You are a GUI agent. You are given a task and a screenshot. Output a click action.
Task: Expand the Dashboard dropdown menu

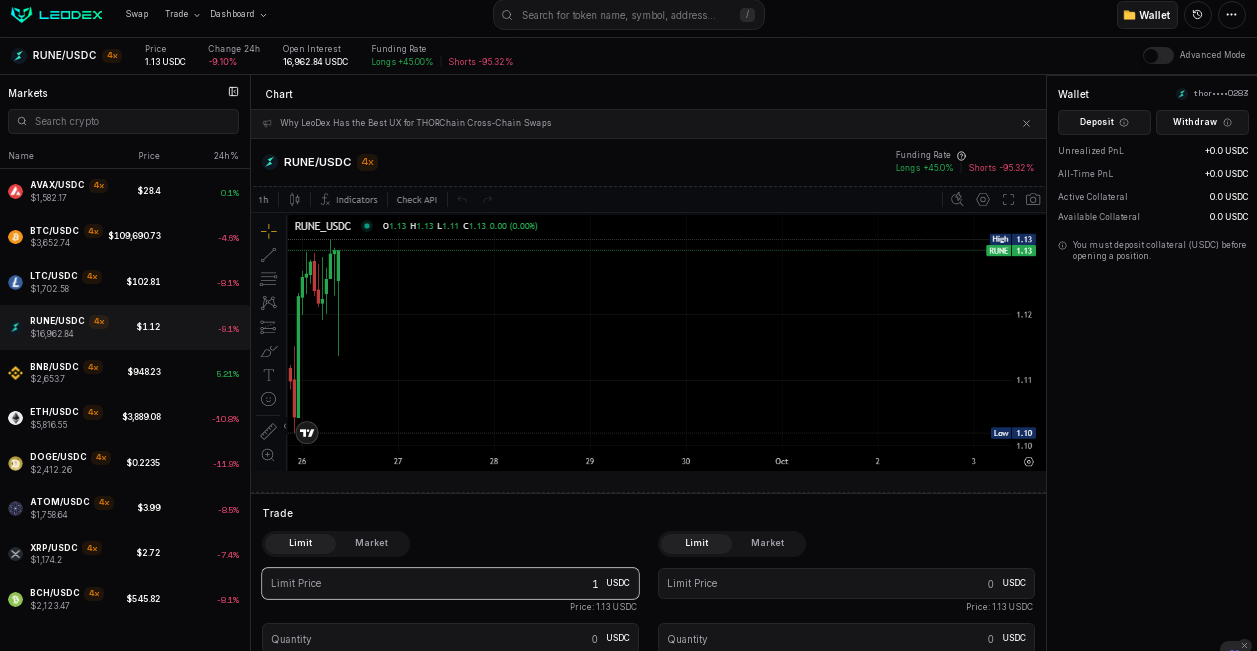pyautogui.click(x=238, y=14)
